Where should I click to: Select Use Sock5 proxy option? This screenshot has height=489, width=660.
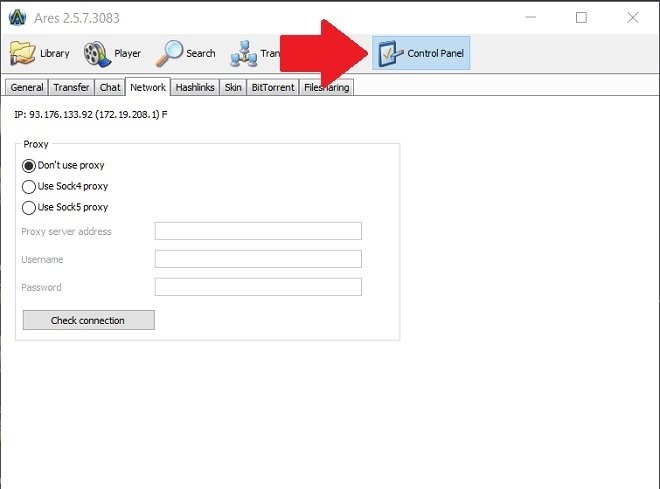(x=65, y=207)
